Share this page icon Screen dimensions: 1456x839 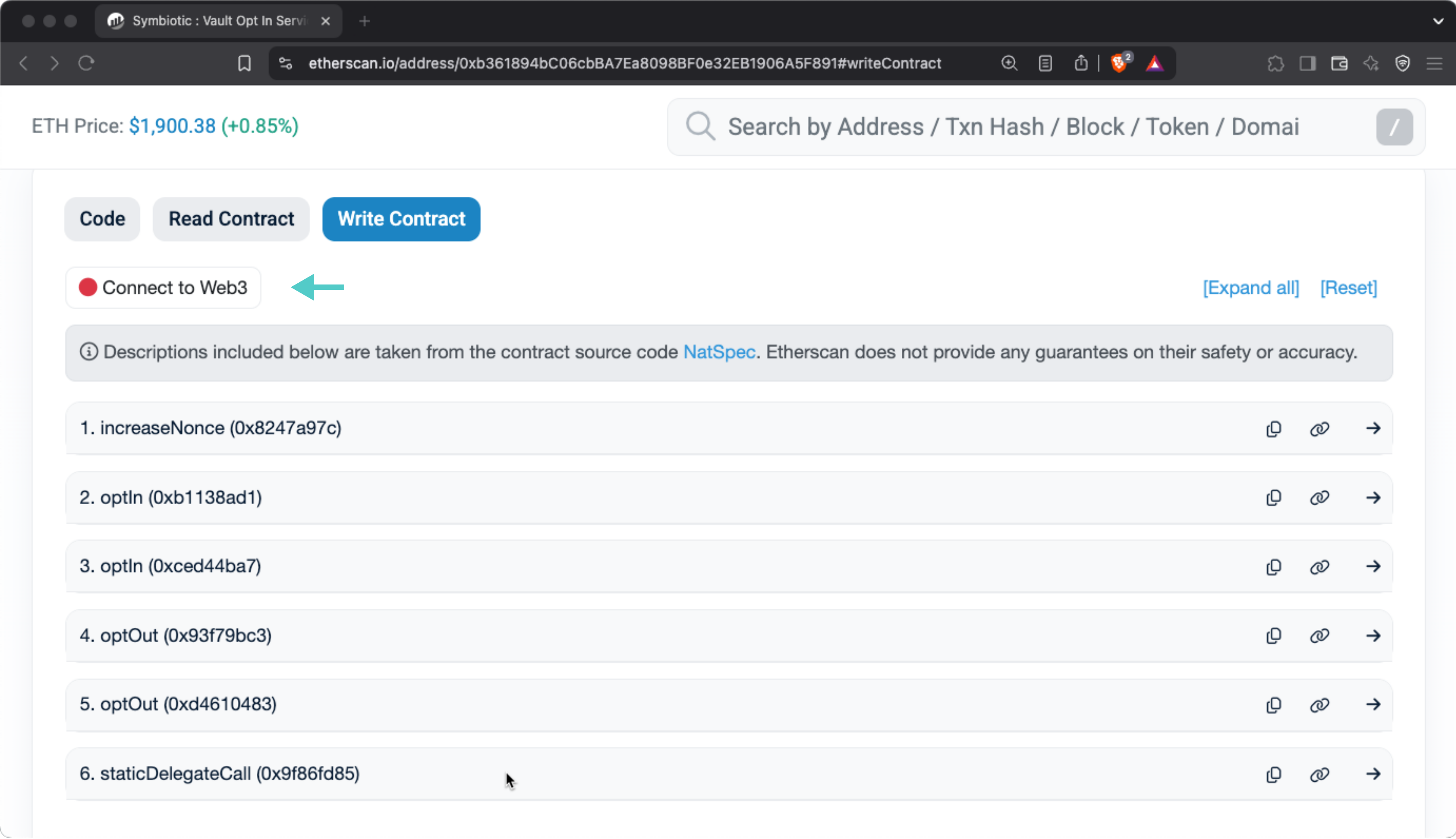pos(1081,63)
